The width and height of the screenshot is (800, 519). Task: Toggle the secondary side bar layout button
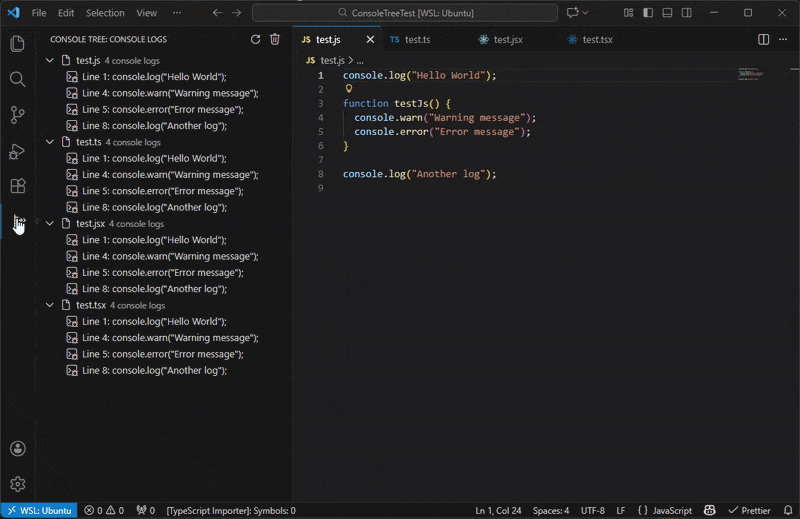pos(686,13)
